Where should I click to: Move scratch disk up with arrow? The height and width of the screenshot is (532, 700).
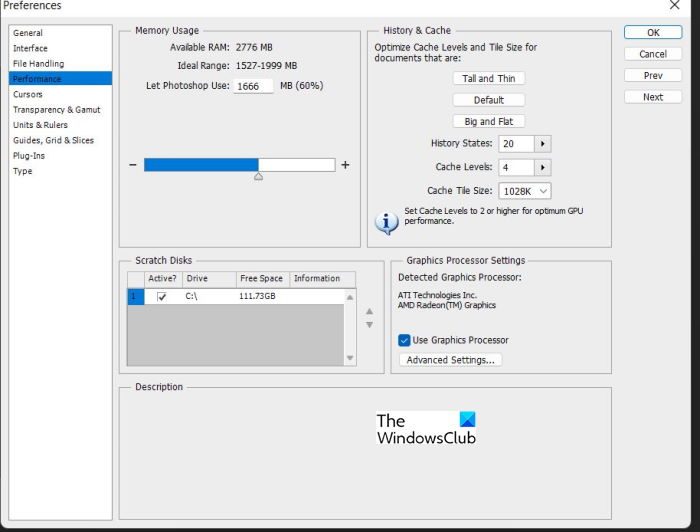pos(369,311)
